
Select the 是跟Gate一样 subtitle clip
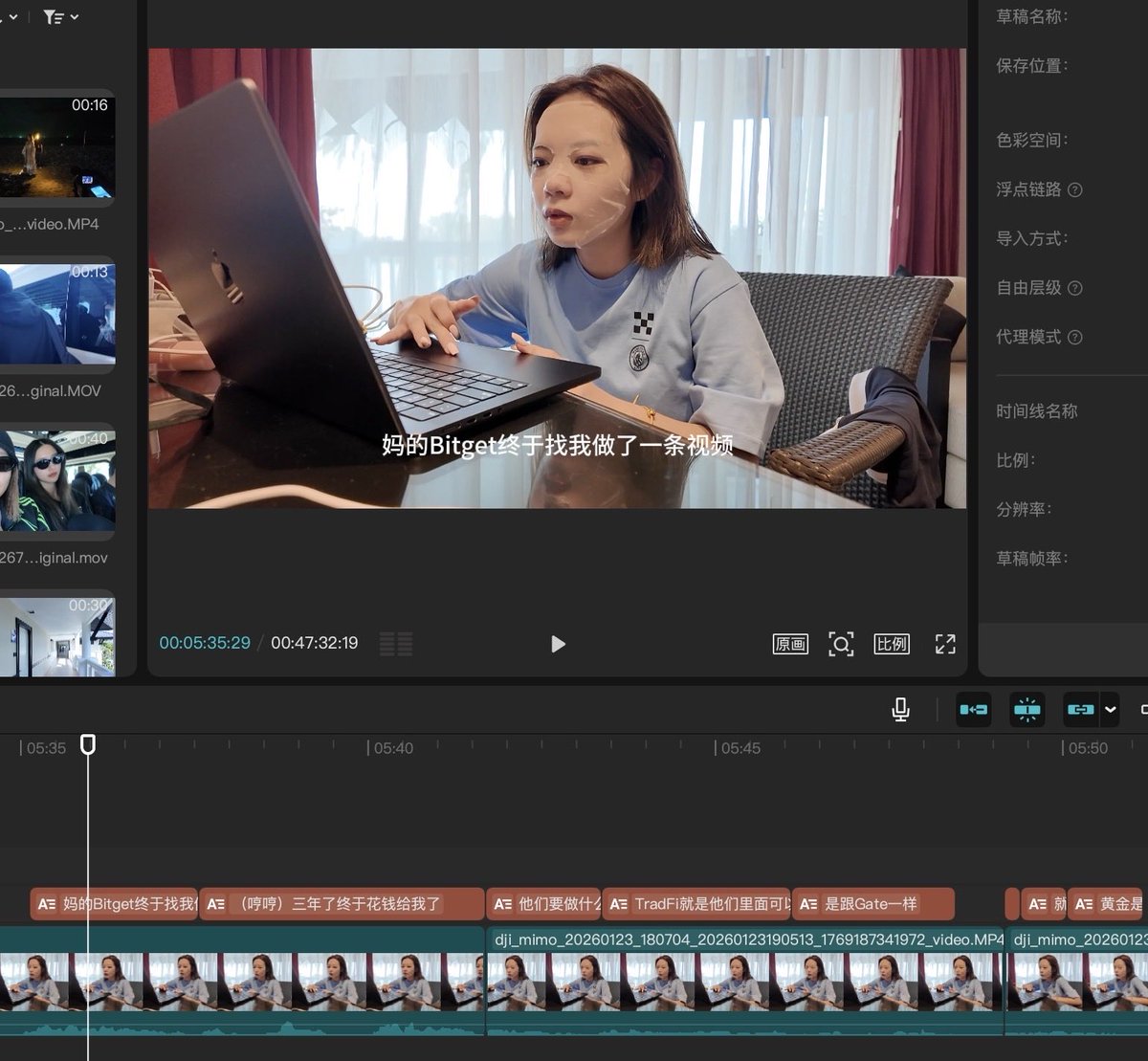pyautogui.click(x=872, y=904)
